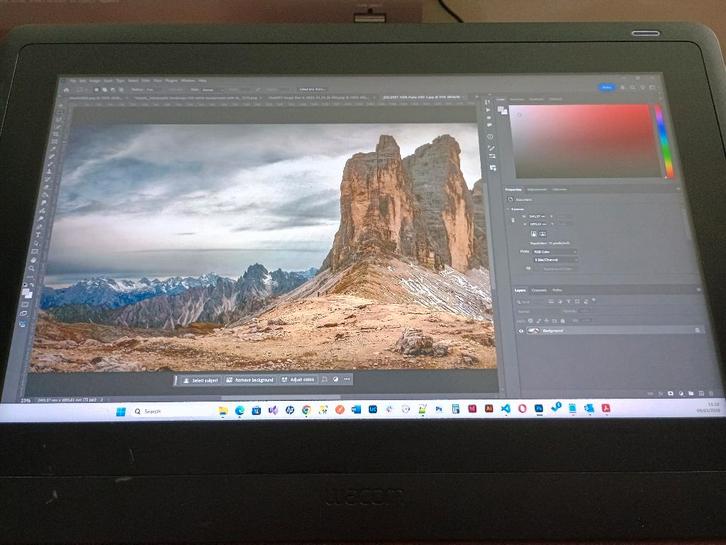This screenshot has width=726, height=545.
Task: Select the Hand tool
Action: (35, 260)
